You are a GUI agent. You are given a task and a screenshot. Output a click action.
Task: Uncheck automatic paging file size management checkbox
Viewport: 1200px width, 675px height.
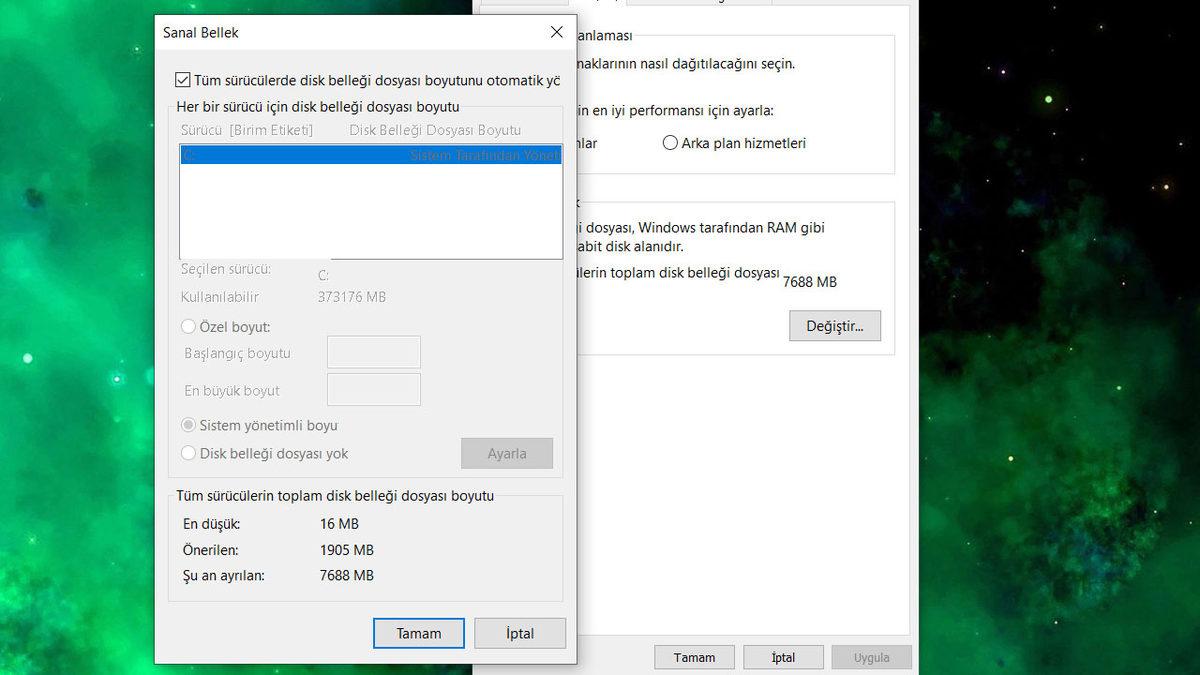(184, 78)
